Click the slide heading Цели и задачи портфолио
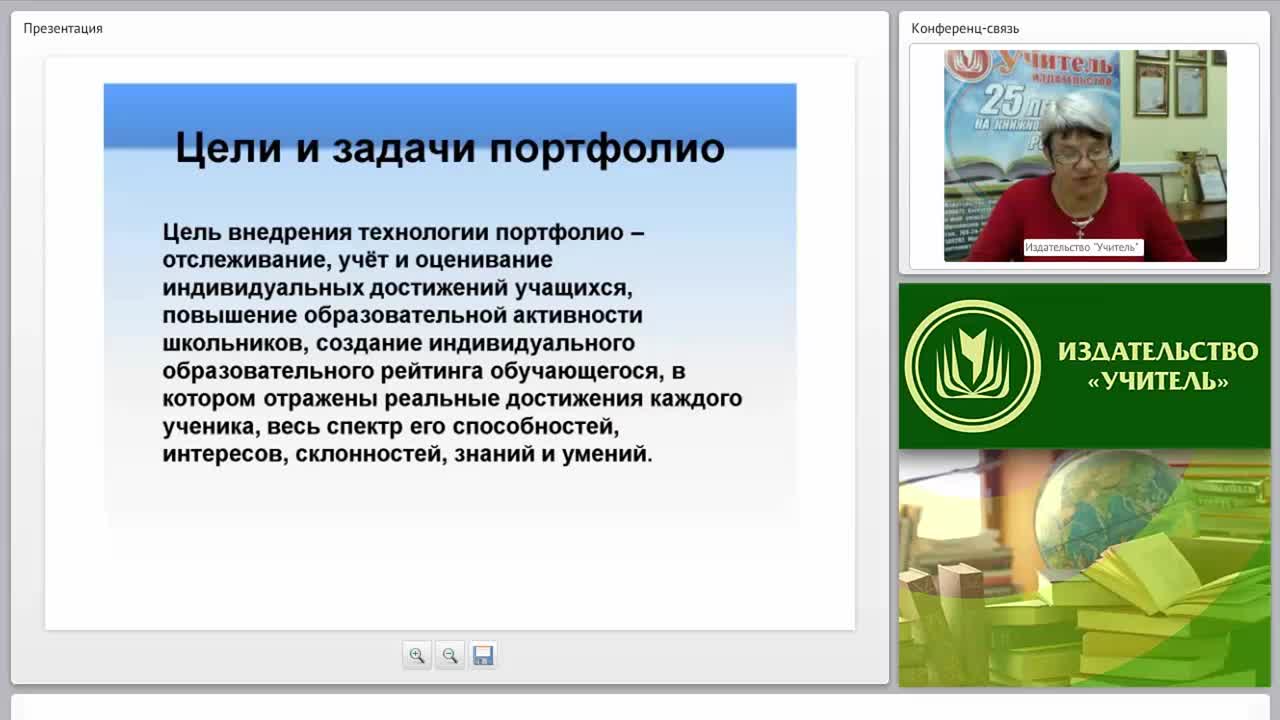 (450, 147)
